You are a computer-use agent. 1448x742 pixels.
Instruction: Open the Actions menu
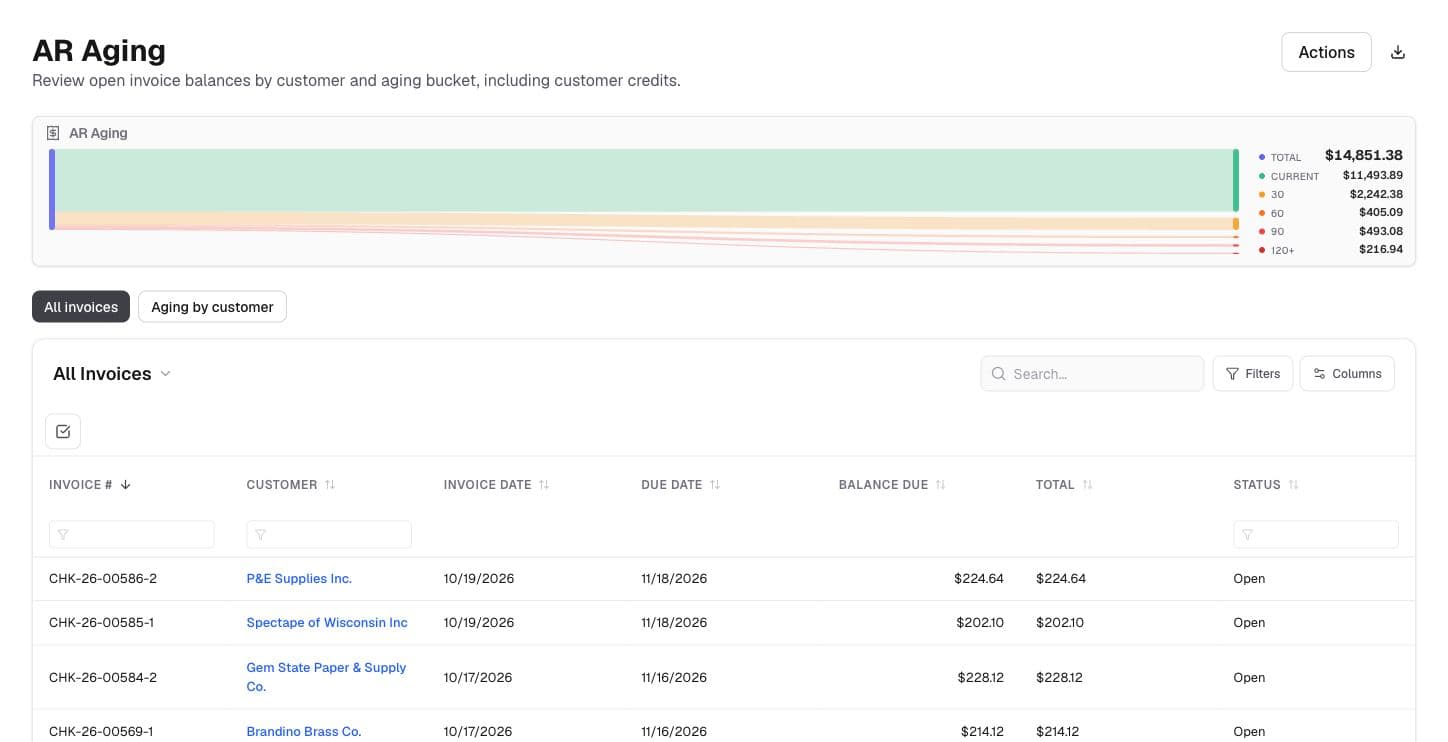pyautogui.click(x=1326, y=52)
